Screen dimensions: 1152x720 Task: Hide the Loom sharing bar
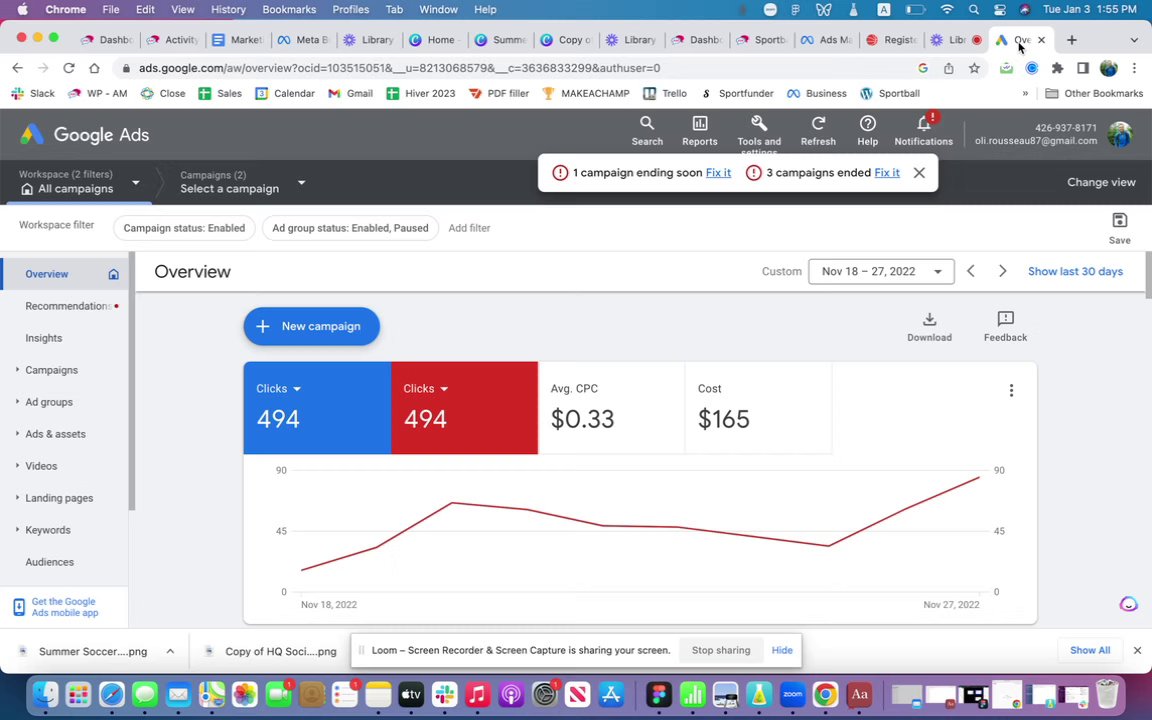tap(782, 650)
